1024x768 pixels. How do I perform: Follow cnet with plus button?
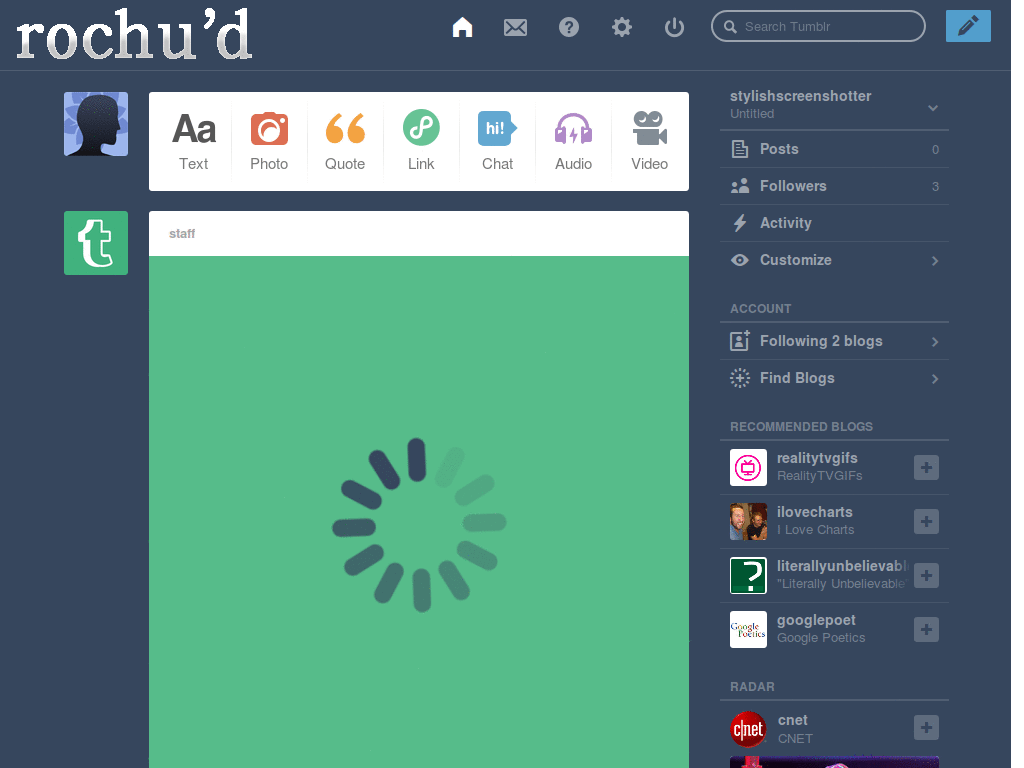click(x=926, y=728)
